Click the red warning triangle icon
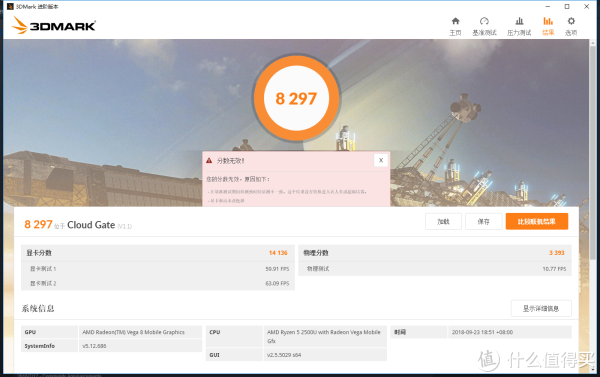Screen dimensions: 600x377 pyautogui.click(x=209, y=161)
